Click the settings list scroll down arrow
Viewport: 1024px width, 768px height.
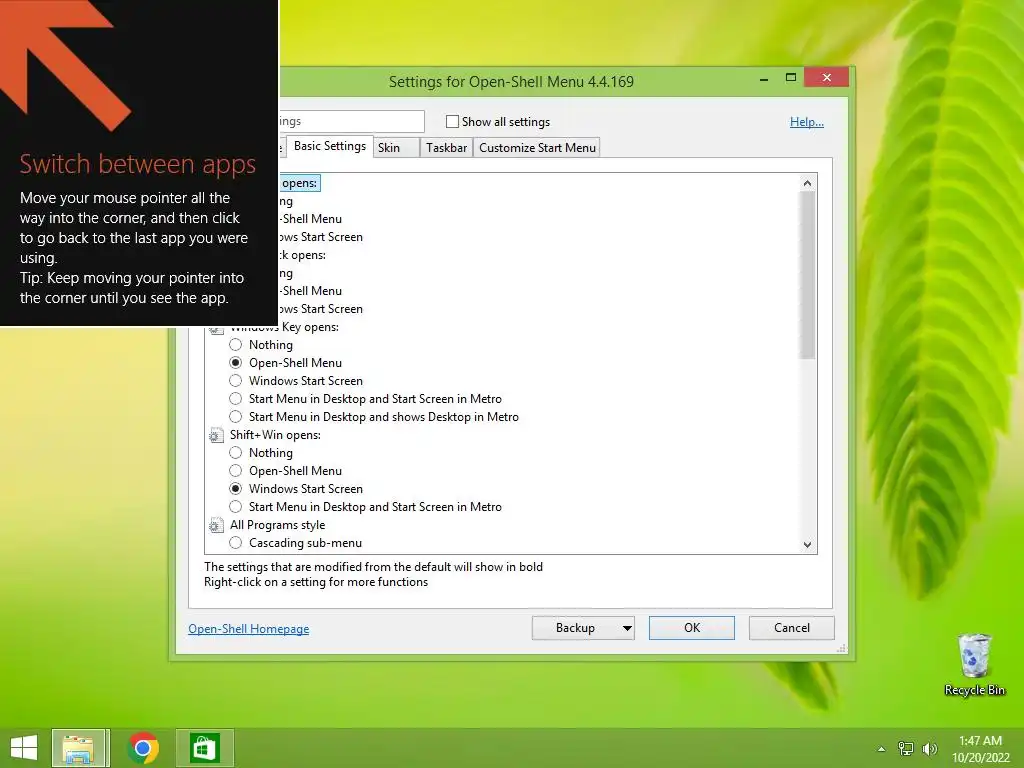point(808,545)
